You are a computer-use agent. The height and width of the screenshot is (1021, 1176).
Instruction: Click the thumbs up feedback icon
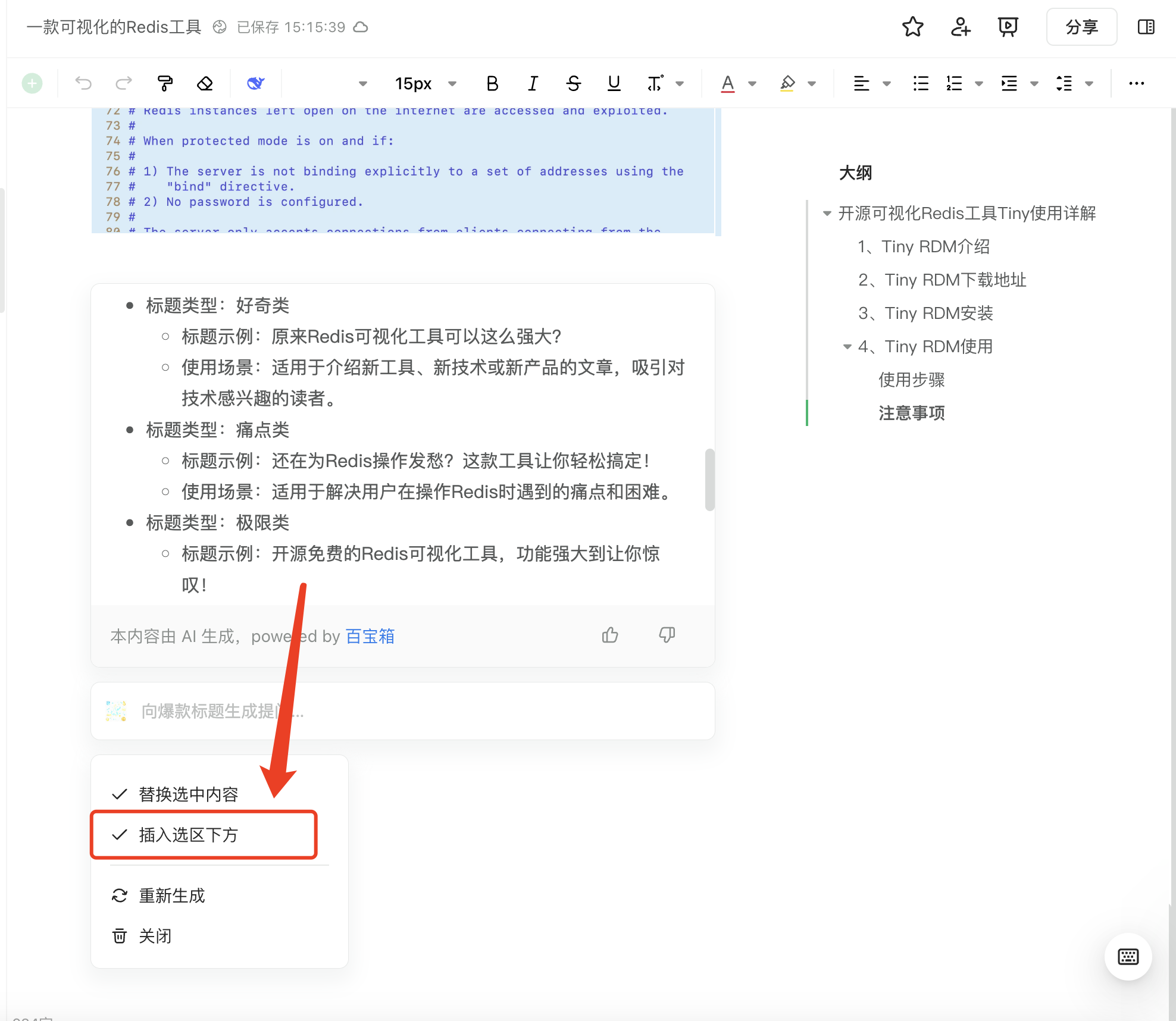[610, 635]
